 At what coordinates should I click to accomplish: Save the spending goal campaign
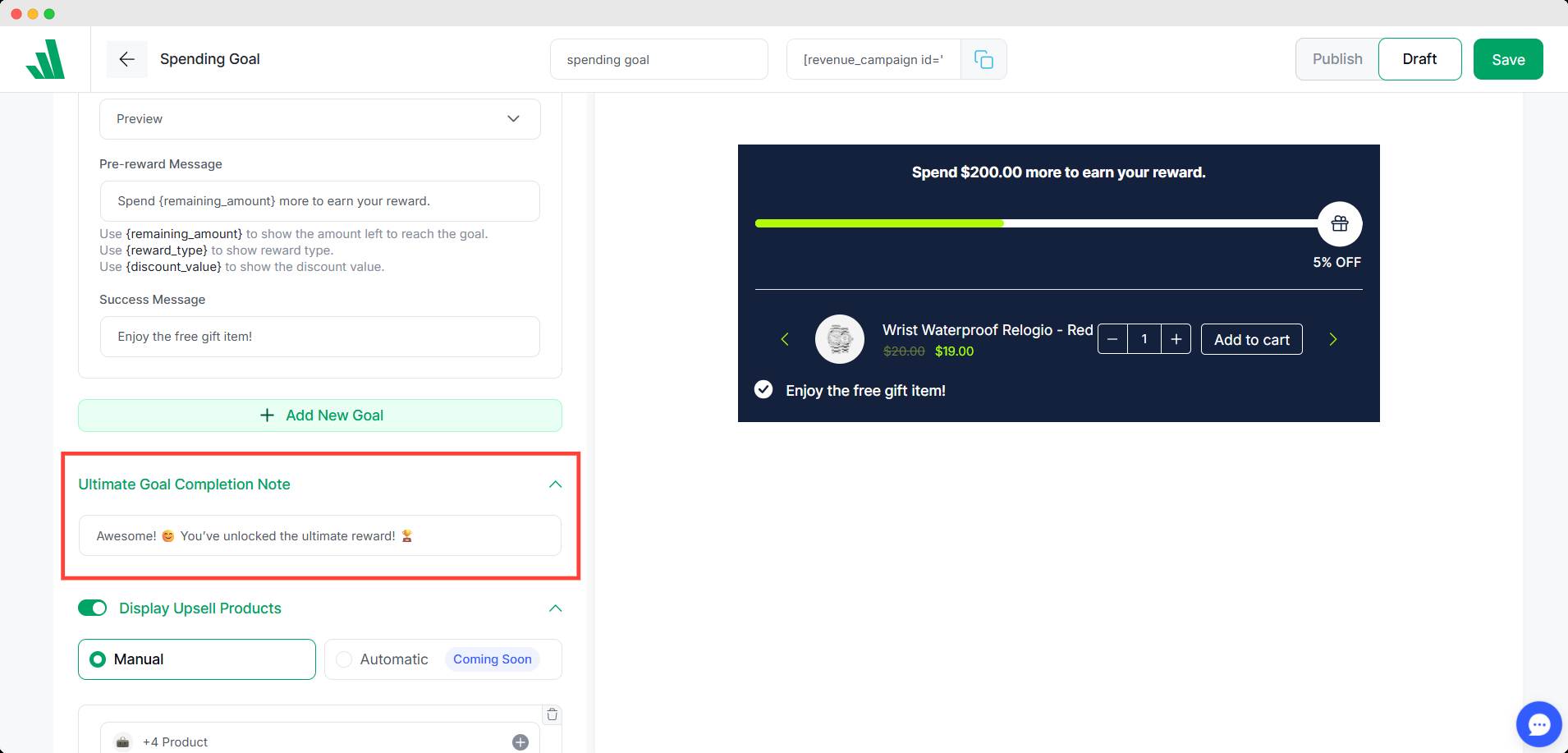click(x=1508, y=59)
